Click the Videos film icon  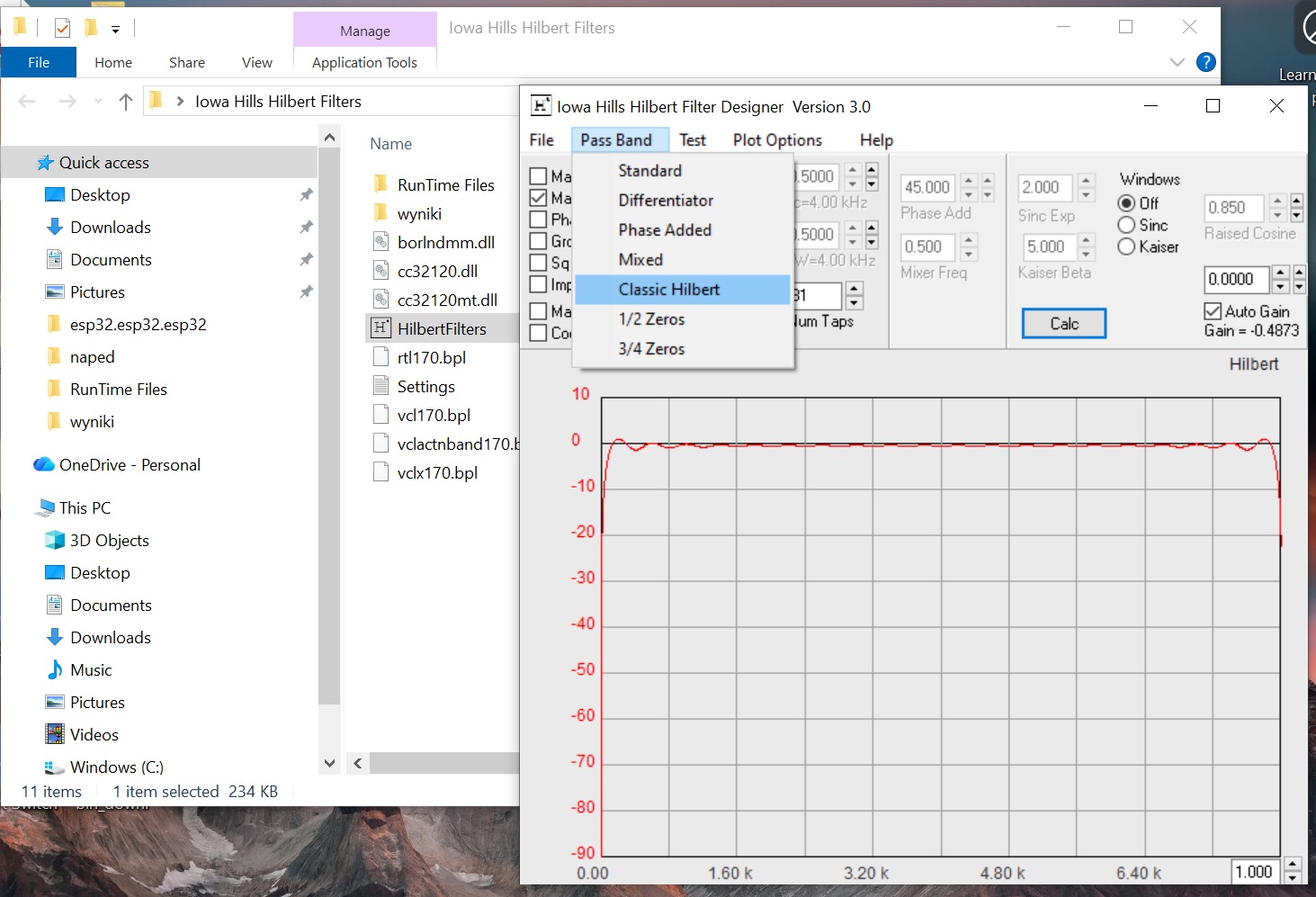[55, 735]
